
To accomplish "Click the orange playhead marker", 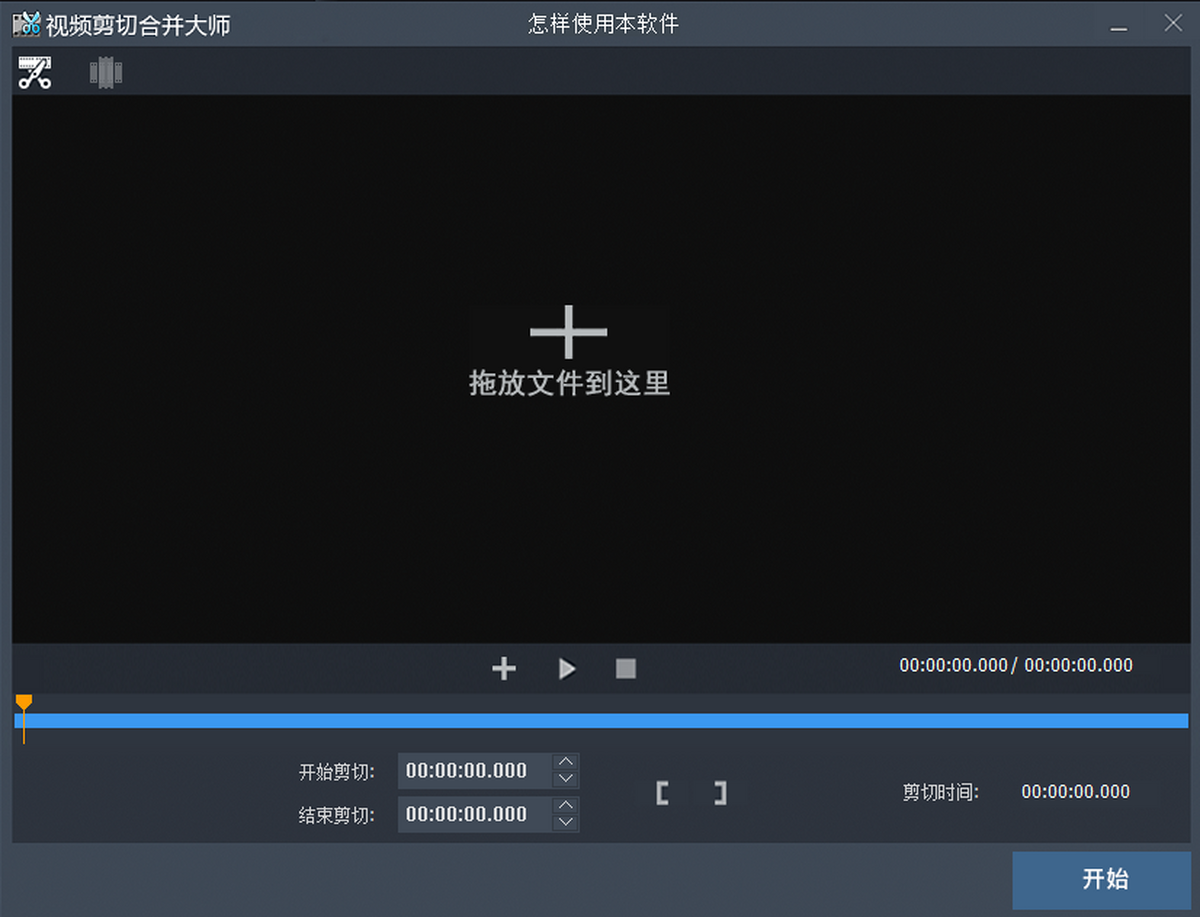I will (24, 704).
